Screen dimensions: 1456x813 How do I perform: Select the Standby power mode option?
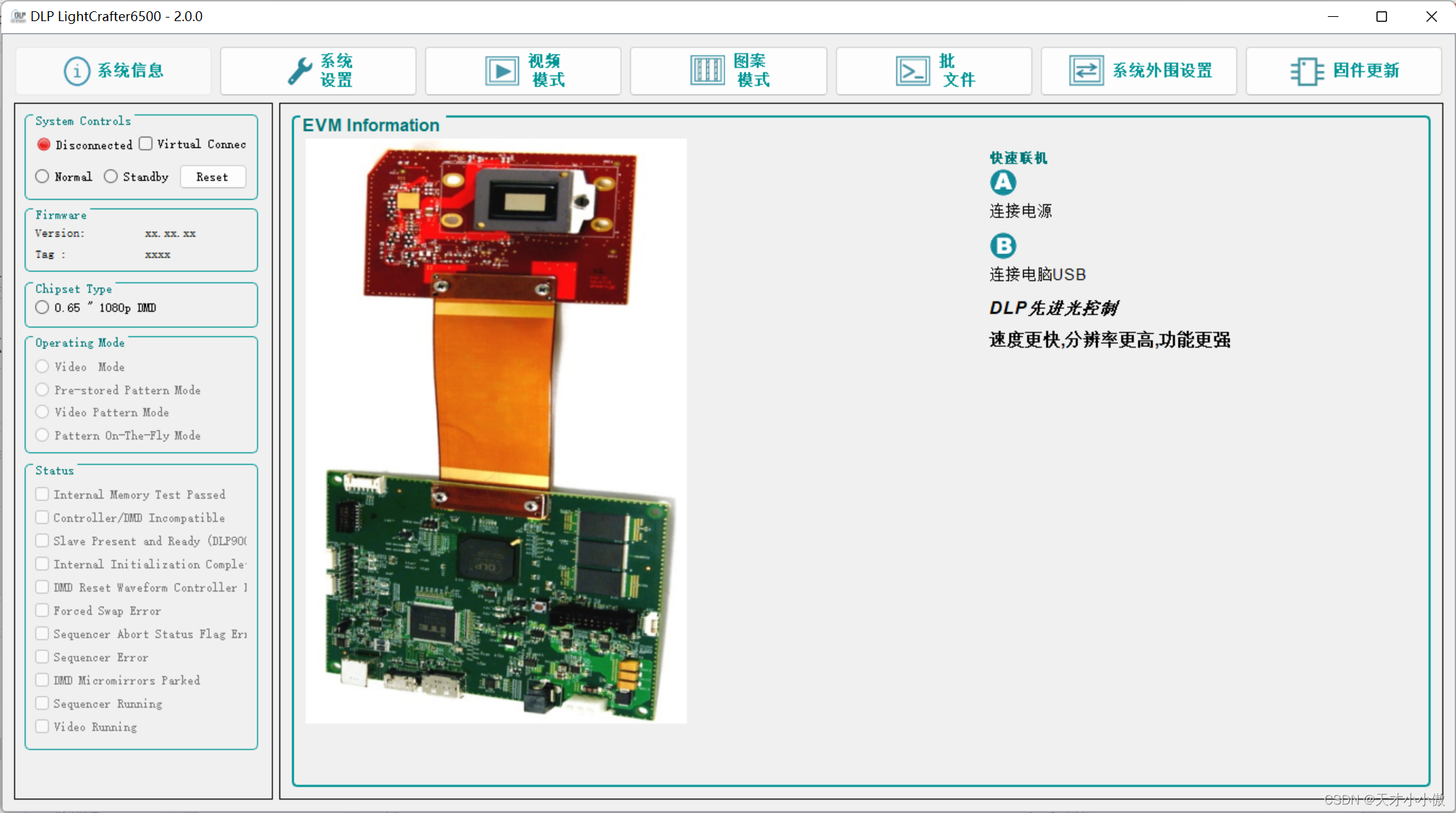[x=111, y=176]
